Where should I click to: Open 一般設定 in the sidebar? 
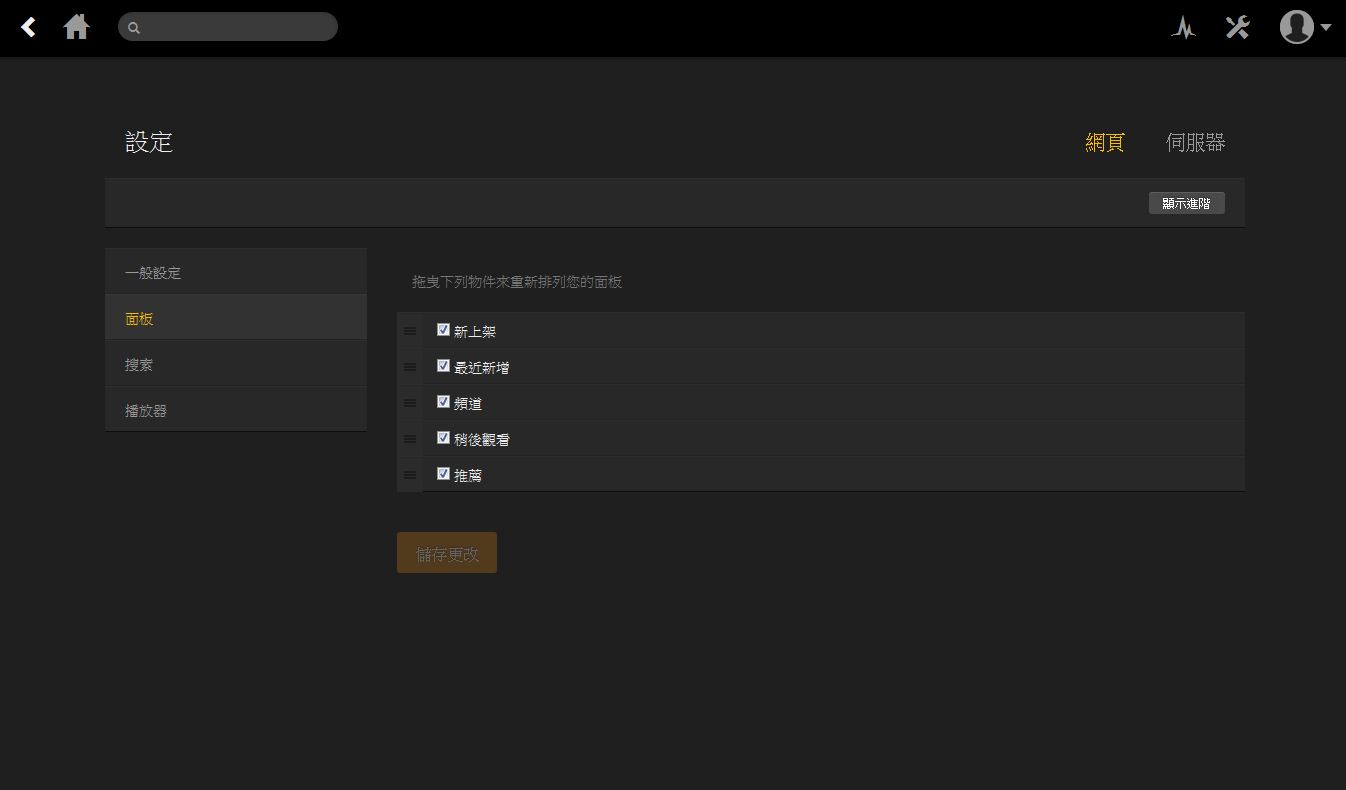236,272
